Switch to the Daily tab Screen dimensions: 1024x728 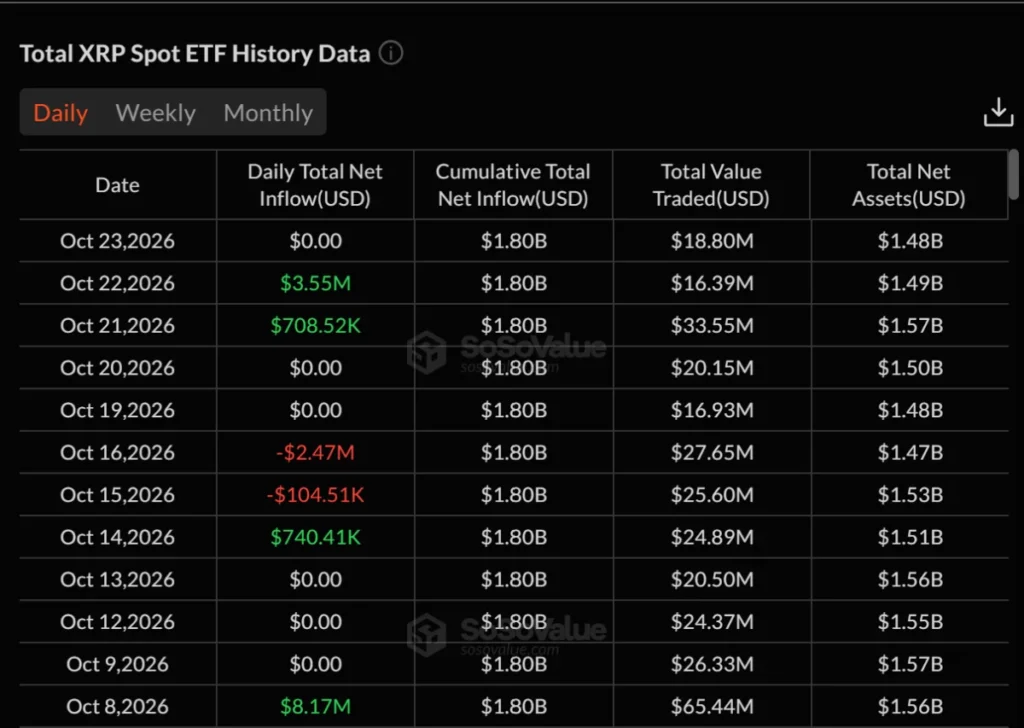[61, 113]
